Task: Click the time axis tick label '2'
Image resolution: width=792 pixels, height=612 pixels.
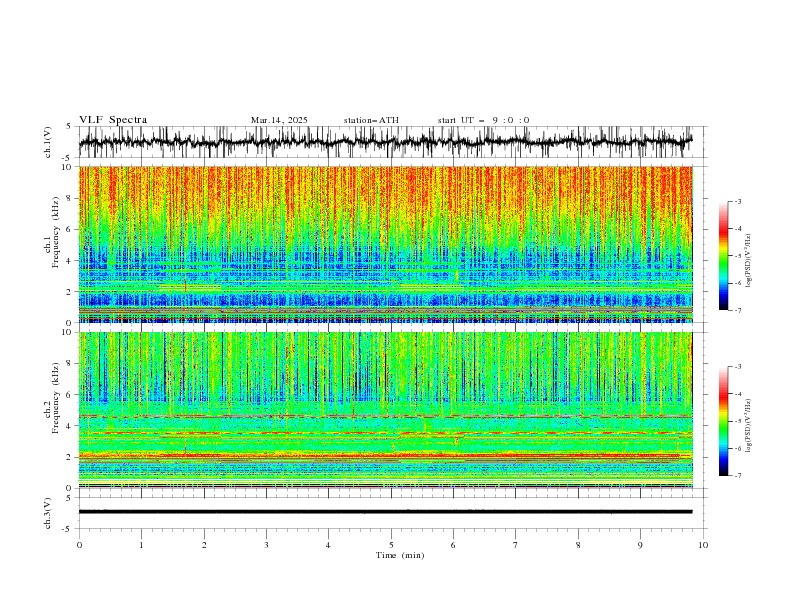Action: (x=204, y=545)
